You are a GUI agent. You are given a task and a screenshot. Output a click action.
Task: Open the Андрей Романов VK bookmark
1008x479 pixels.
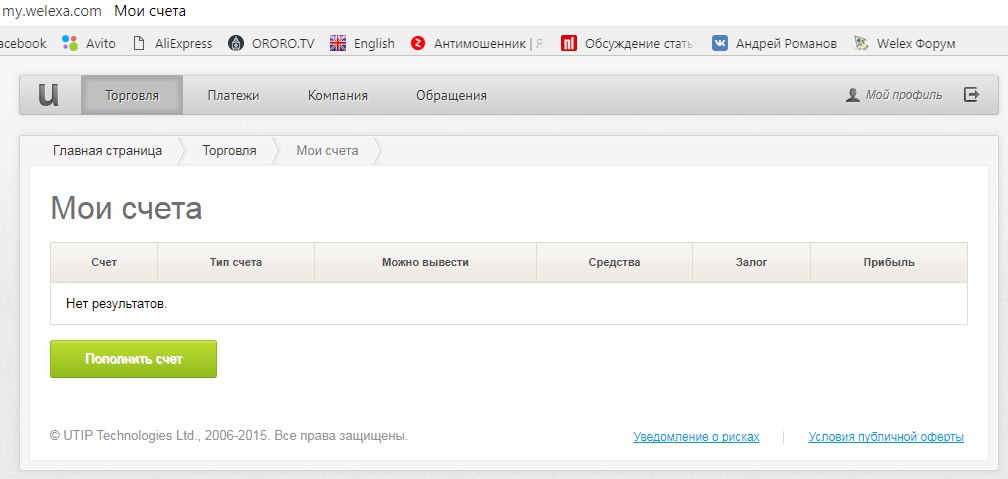click(775, 43)
